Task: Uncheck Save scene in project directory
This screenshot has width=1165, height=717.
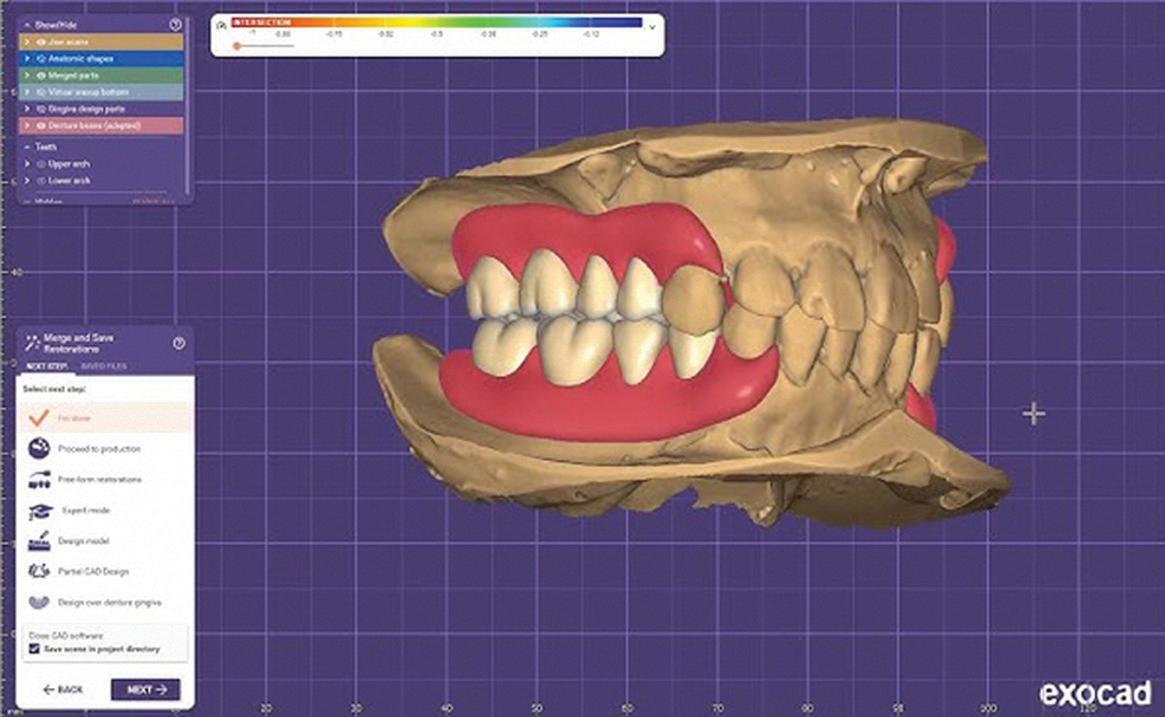Action: pos(34,649)
